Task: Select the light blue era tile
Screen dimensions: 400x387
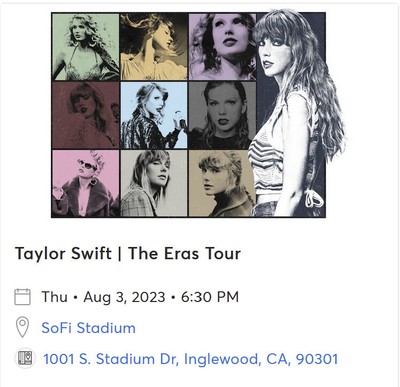Action: (x=154, y=115)
